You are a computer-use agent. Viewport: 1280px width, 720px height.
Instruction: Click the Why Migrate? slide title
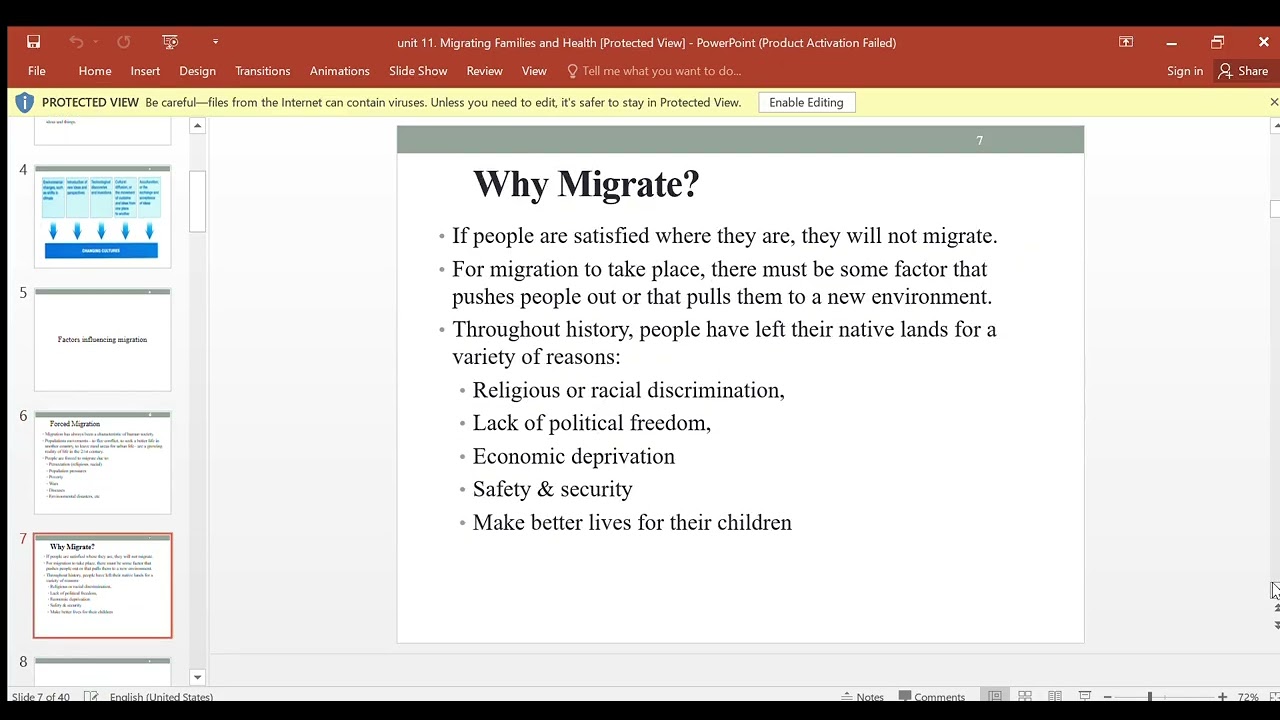(586, 184)
